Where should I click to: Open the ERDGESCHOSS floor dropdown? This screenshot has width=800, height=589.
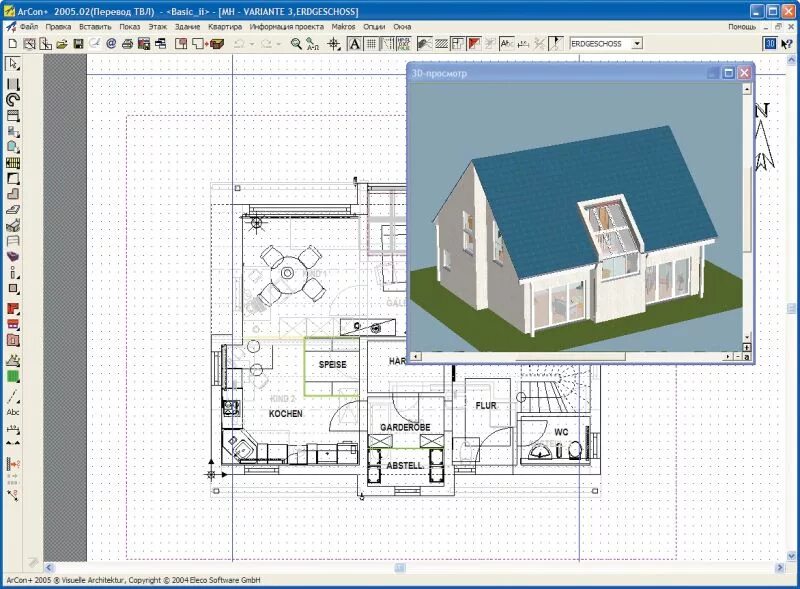pyautogui.click(x=637, y=44)
